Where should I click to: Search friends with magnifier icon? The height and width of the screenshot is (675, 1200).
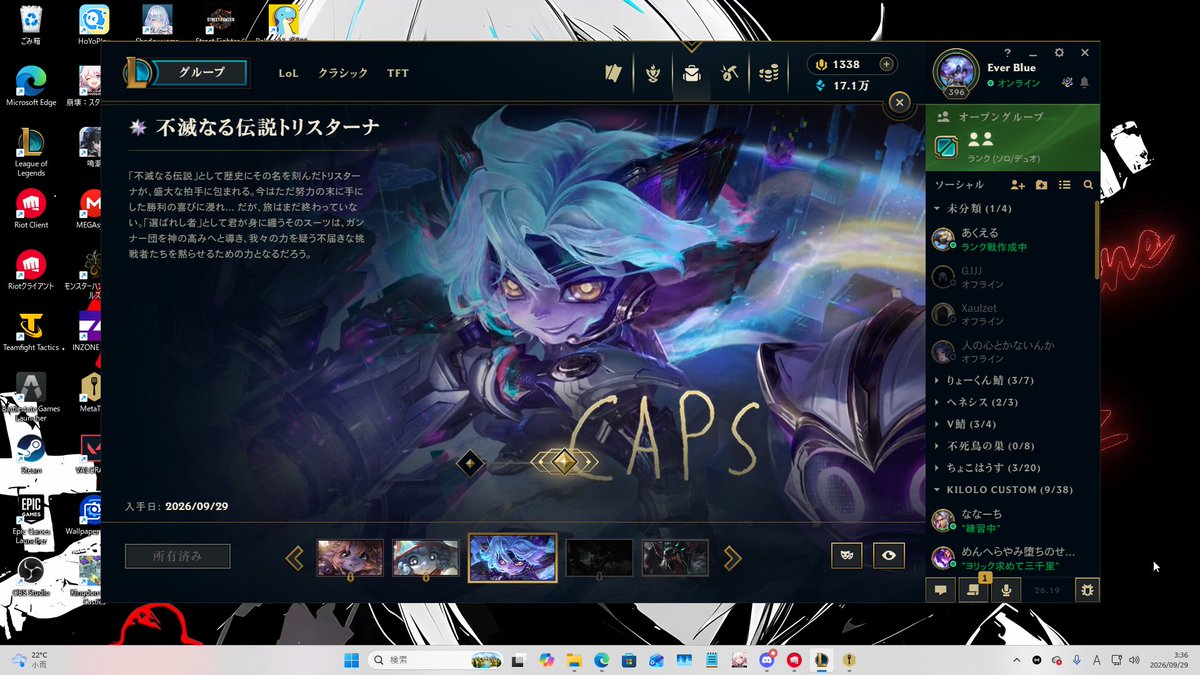(1088, 185)
